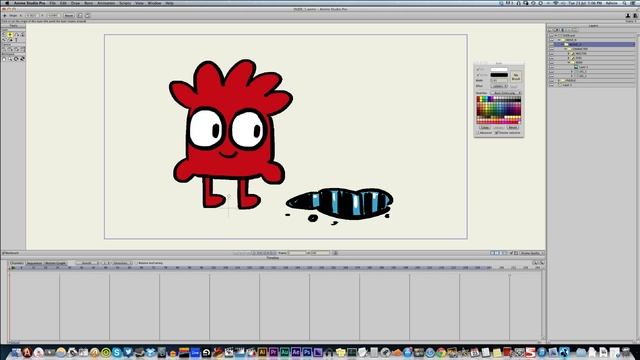This screenshot has width=640, height=360.
Task: Click the second flip icon beside Reset
Action: pyautogui.click(x=87, y=16)
